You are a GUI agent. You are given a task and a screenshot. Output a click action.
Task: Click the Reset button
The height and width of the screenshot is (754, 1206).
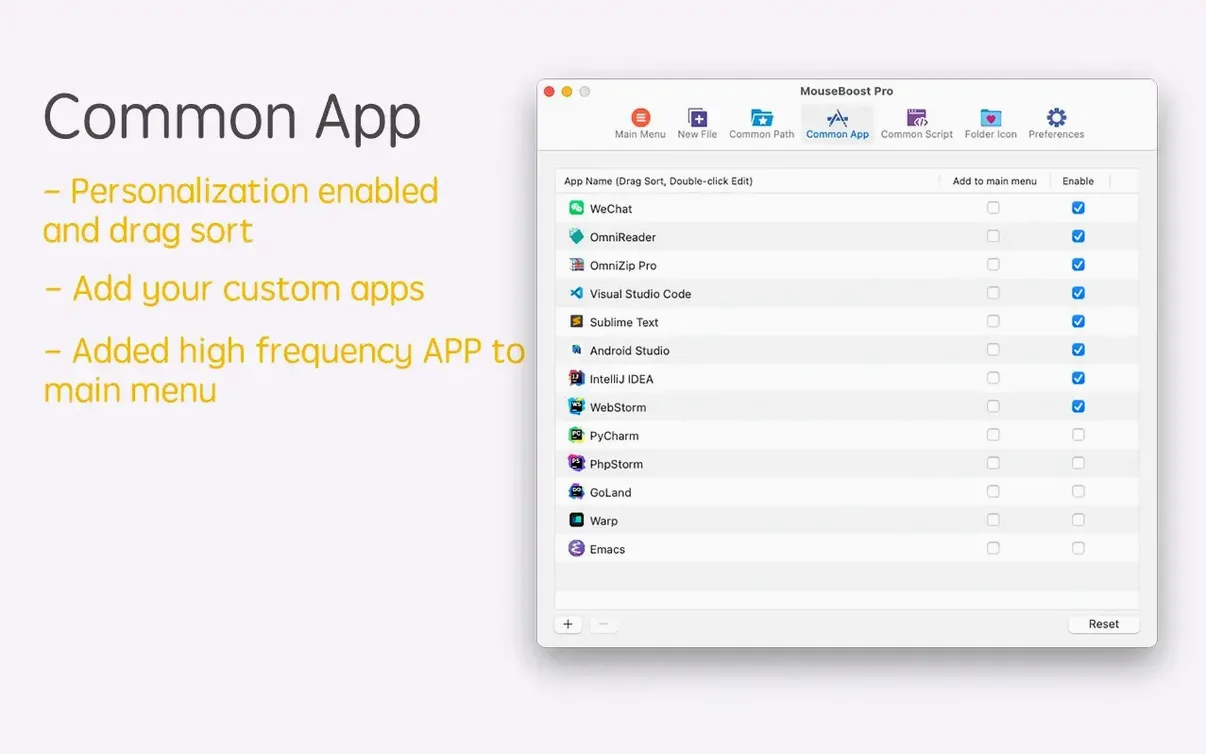click(1104, 624)
